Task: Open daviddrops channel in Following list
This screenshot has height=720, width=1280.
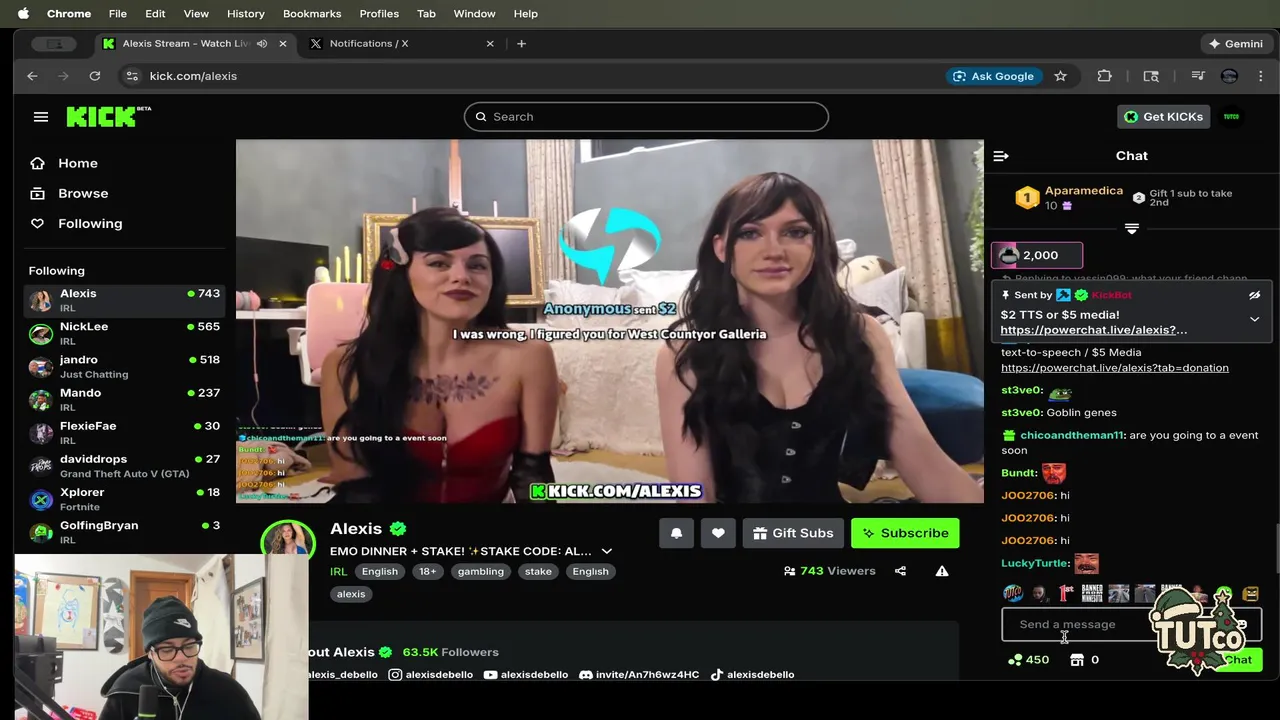Action: coord(125,466)
